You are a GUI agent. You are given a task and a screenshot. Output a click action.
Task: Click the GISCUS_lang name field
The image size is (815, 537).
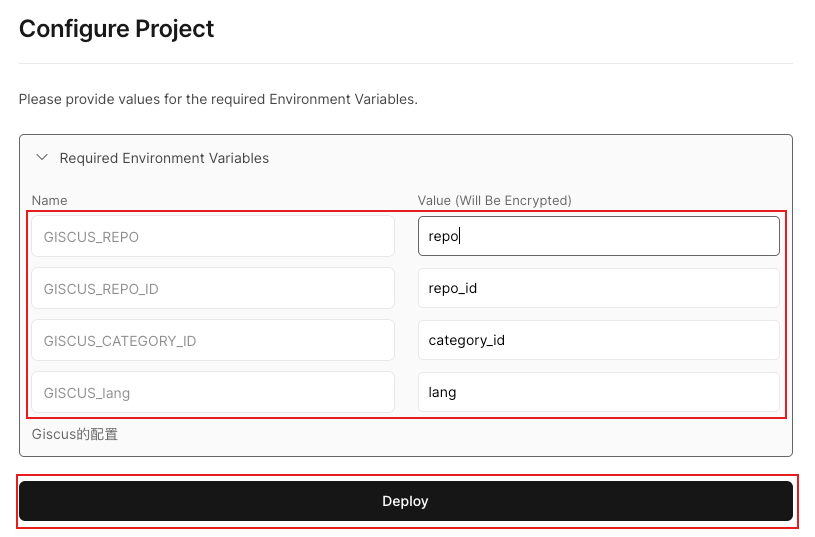point(213,393)
